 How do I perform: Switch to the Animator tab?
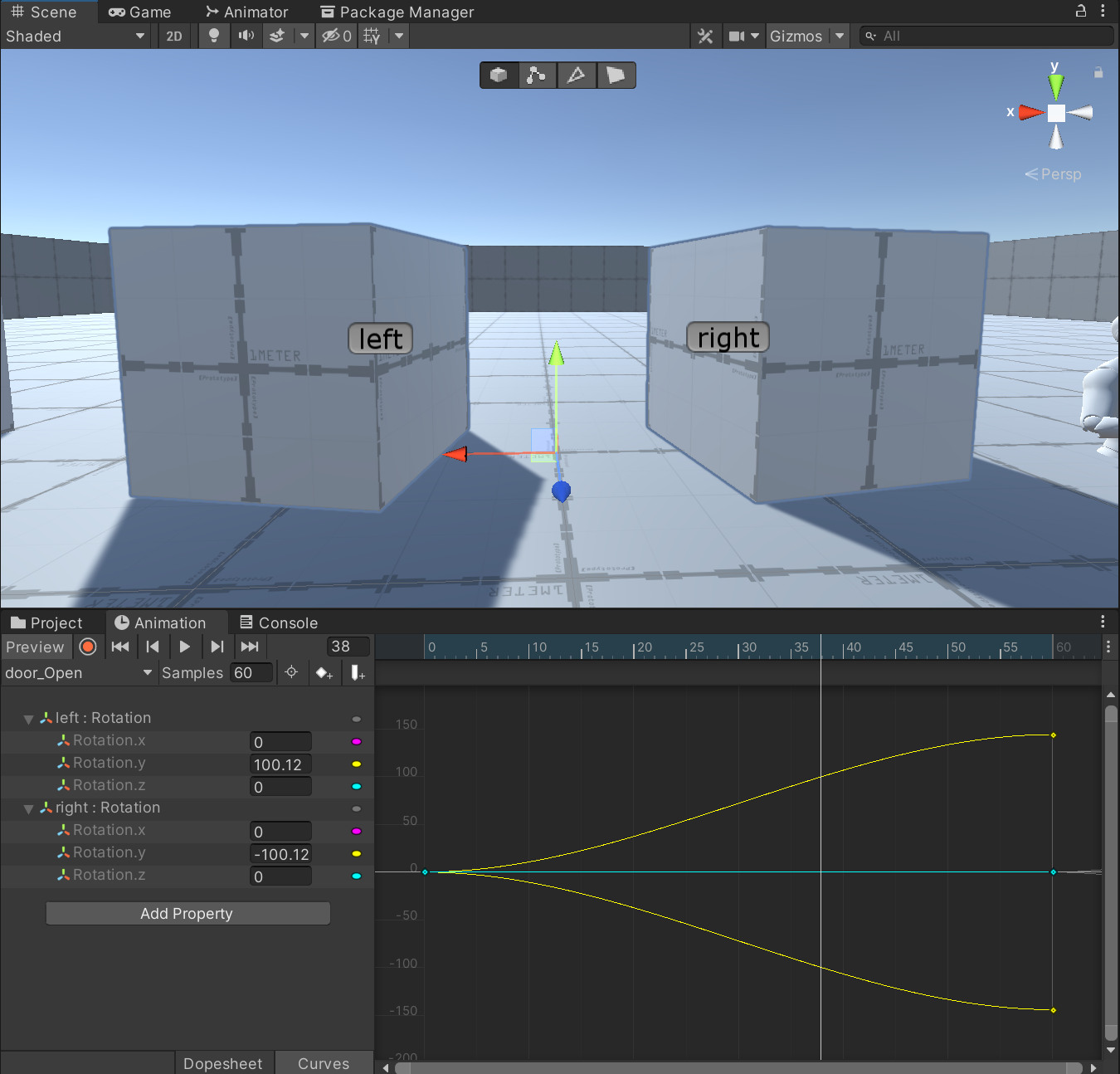pyautogui.click(x=247, y=12)
